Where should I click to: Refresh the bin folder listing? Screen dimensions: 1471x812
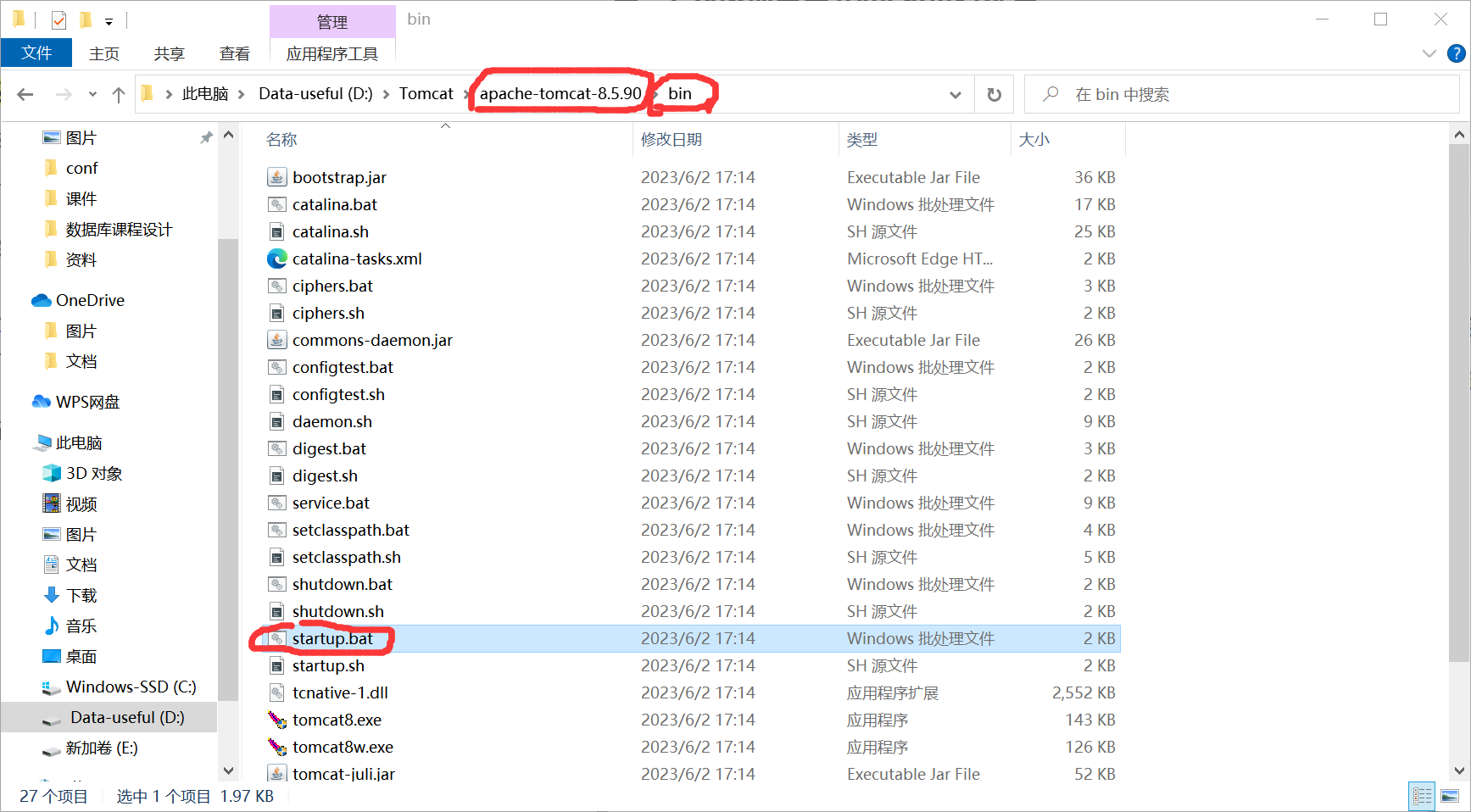tap(995, 94)
